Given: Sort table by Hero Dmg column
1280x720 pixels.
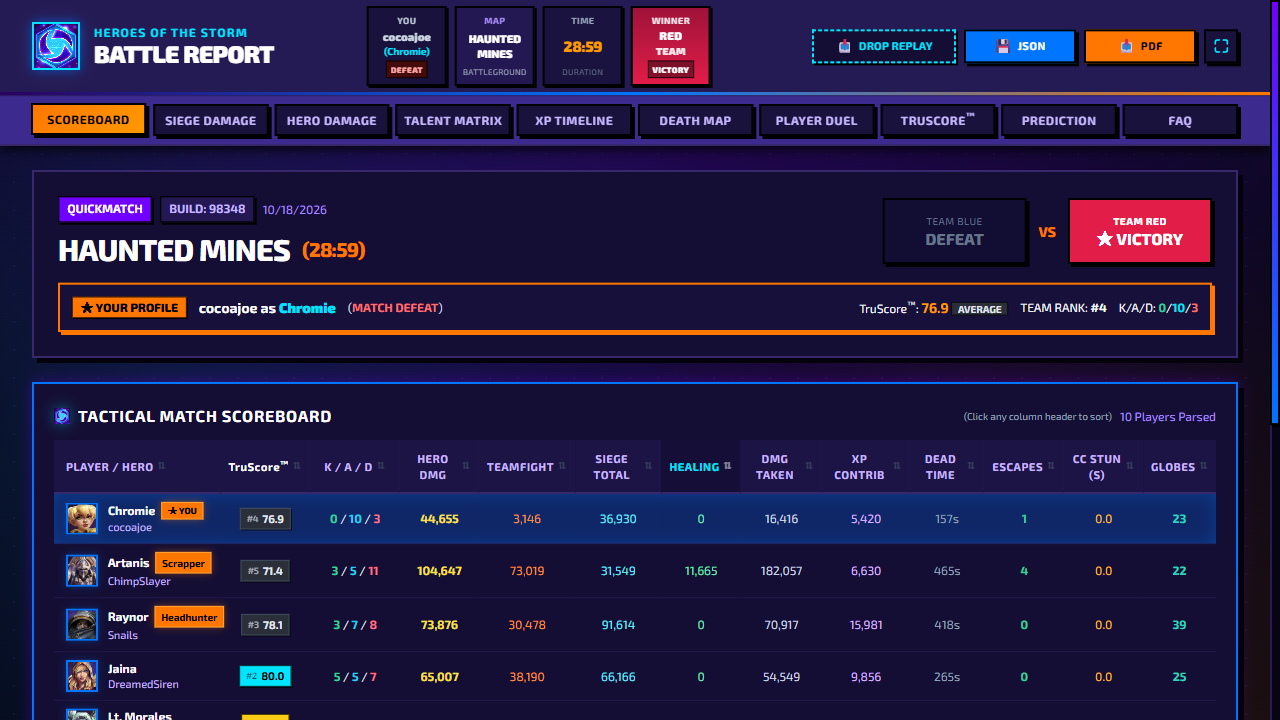Looking at the screenshot, I should pyautogui.click(x=437, y=467).
